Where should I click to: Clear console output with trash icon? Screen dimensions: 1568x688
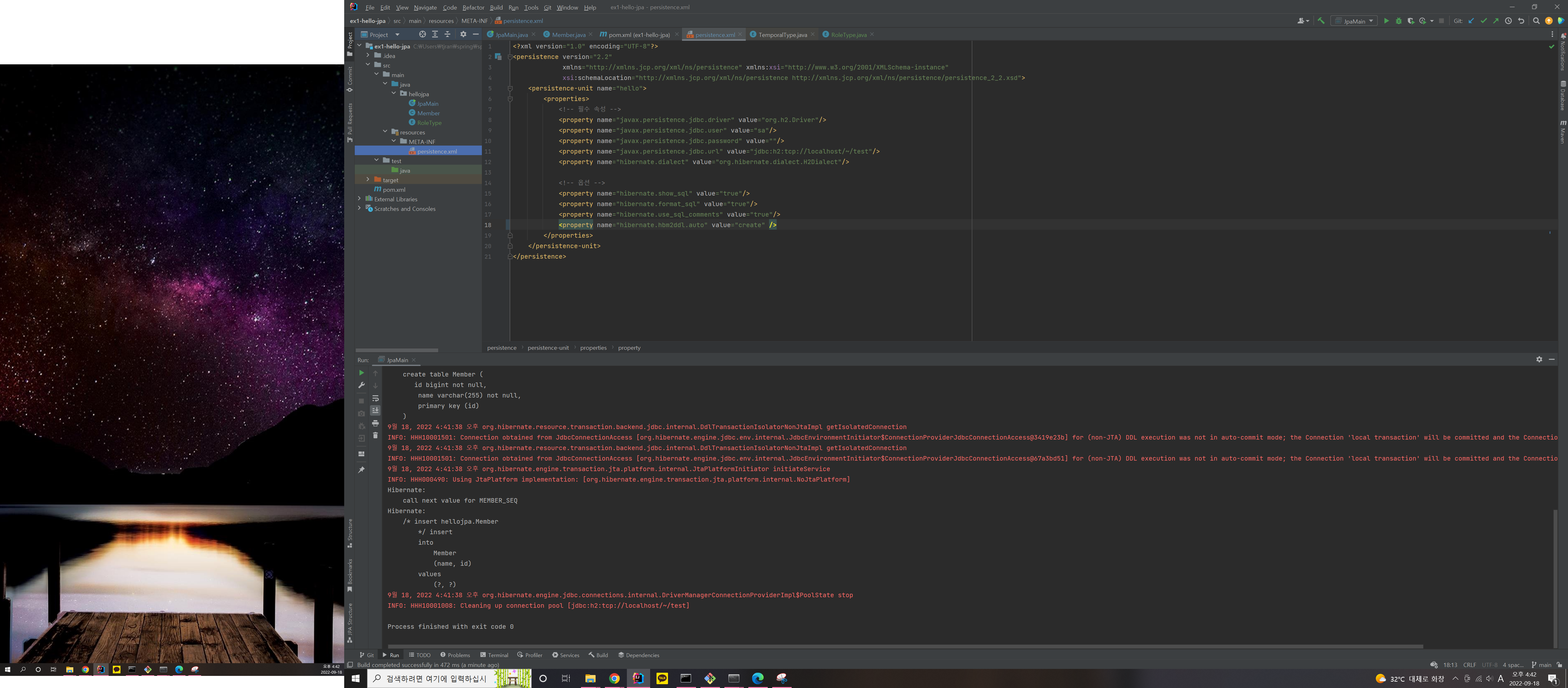pyautogui.click(x=375, y=435)
